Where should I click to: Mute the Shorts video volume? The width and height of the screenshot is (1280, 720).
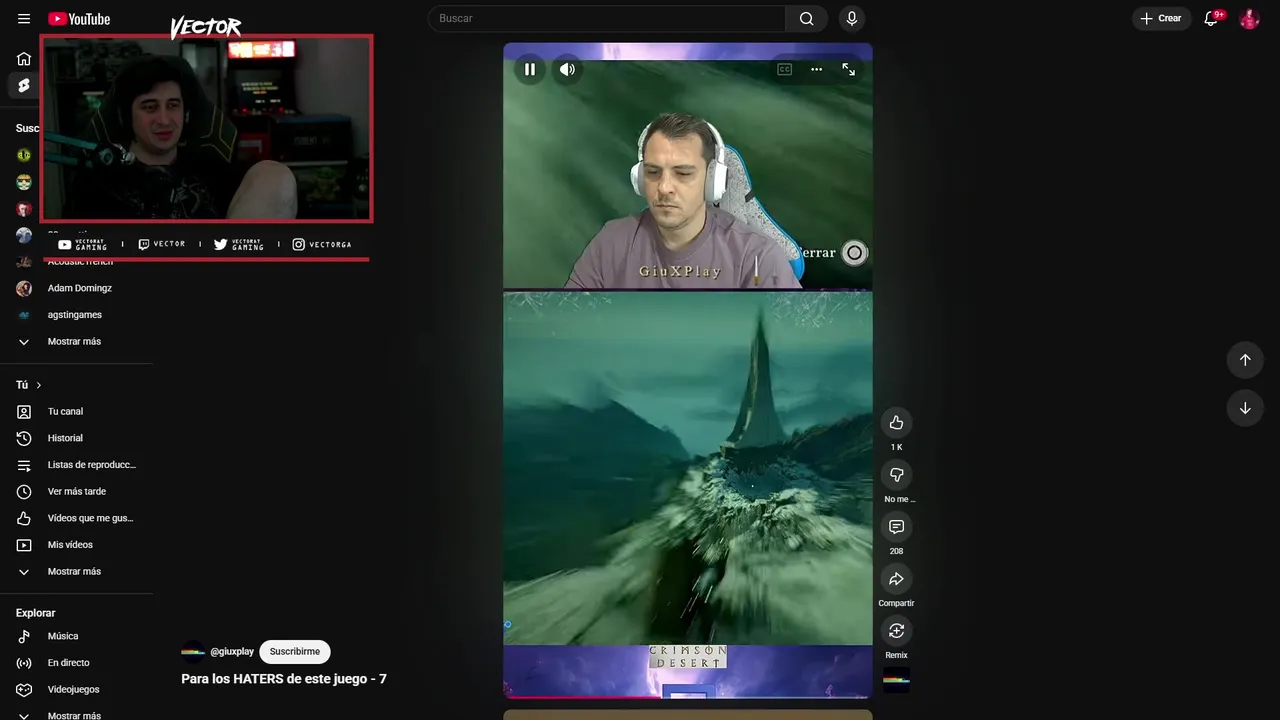(567, 69)
